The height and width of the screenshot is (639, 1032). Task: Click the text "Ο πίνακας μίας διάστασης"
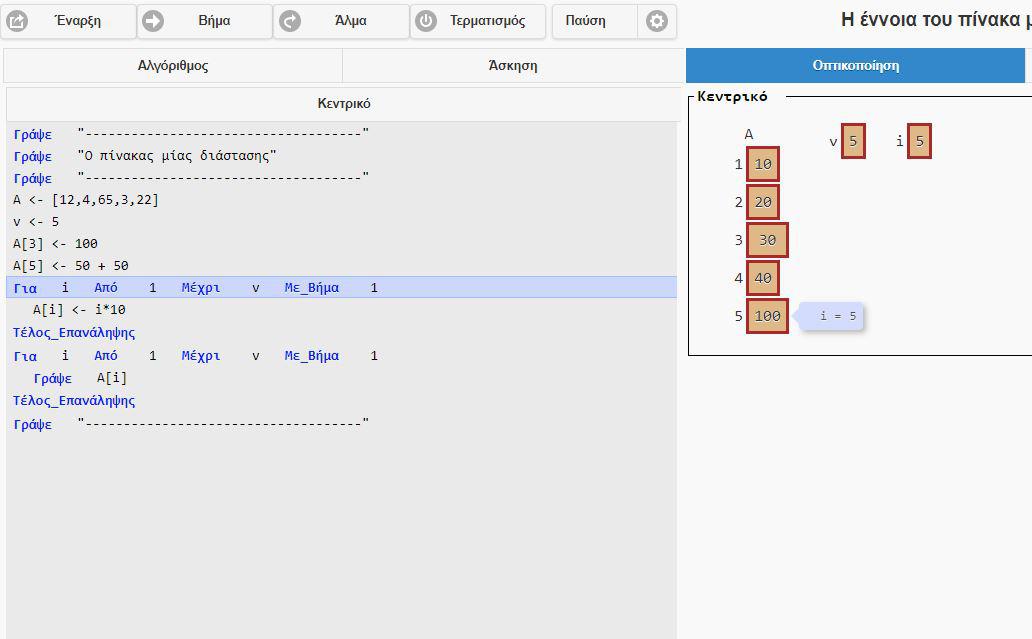177,156
